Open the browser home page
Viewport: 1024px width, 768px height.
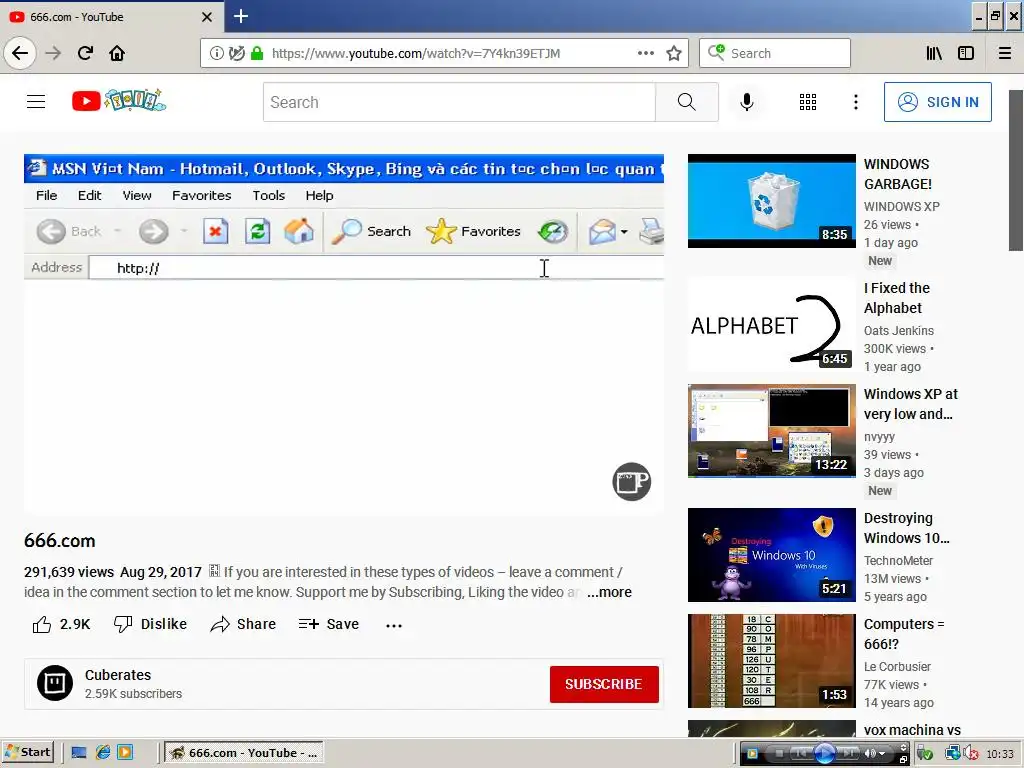pos(117,53)
